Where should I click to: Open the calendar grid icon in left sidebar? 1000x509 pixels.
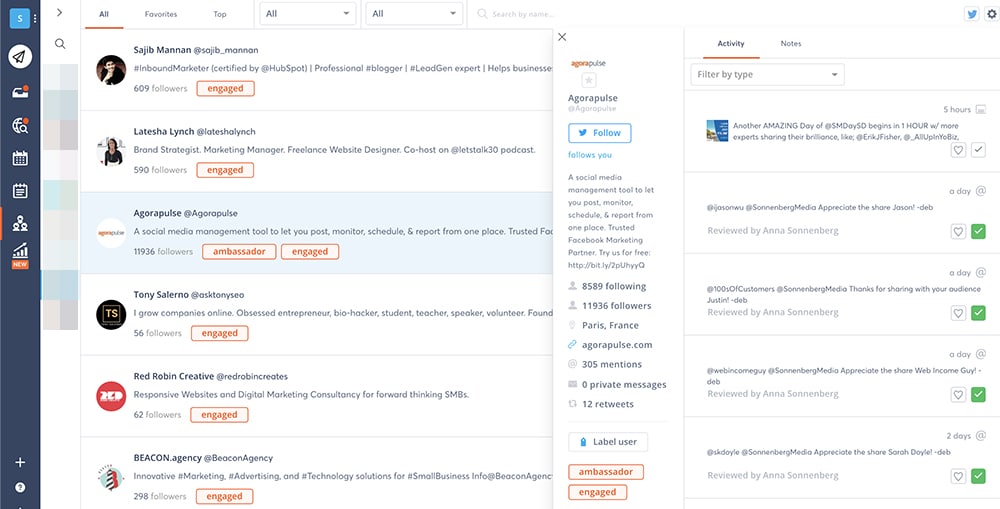click(20, 158)
